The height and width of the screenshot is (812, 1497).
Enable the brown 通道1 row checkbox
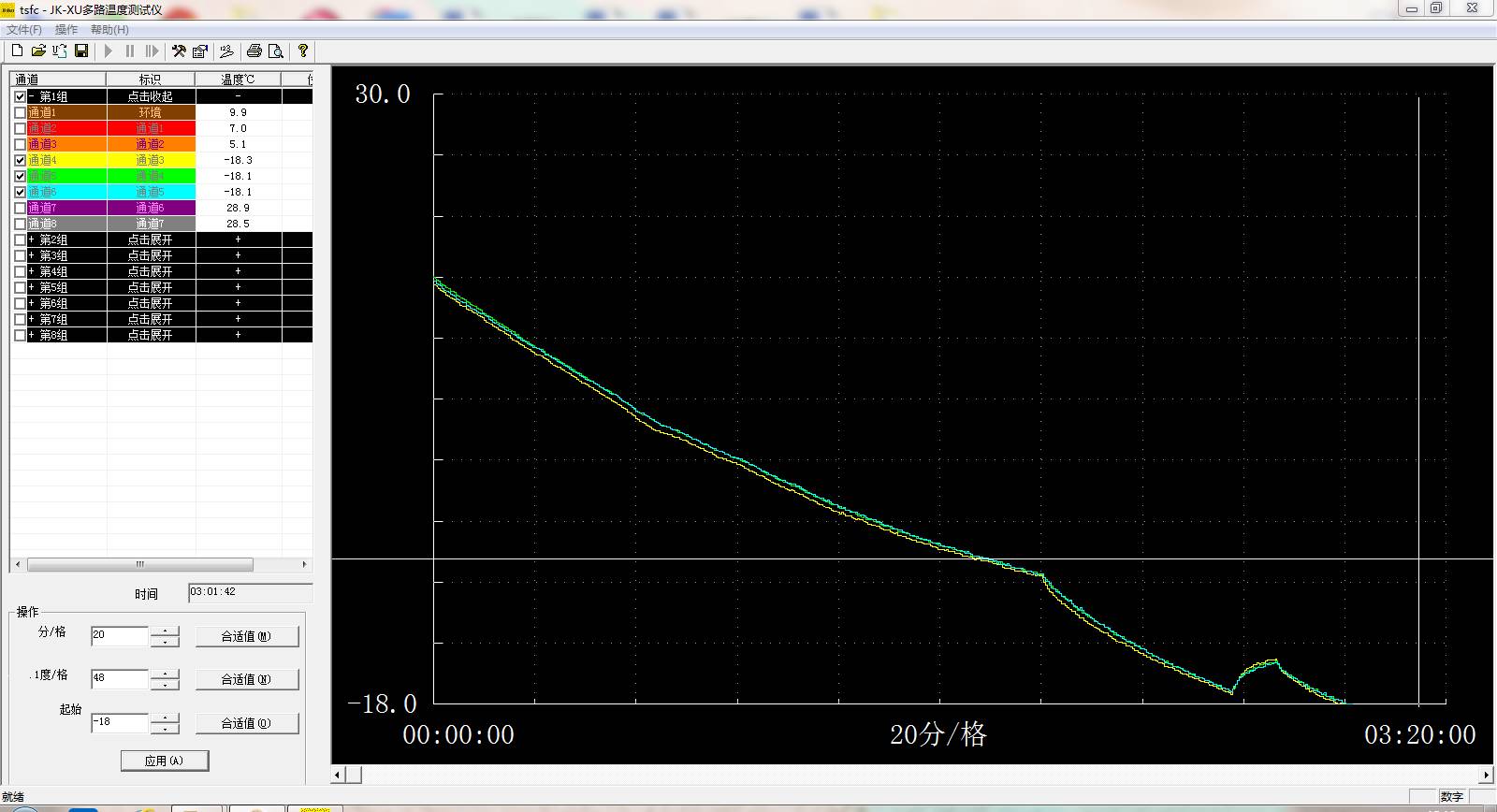point(21,112)
